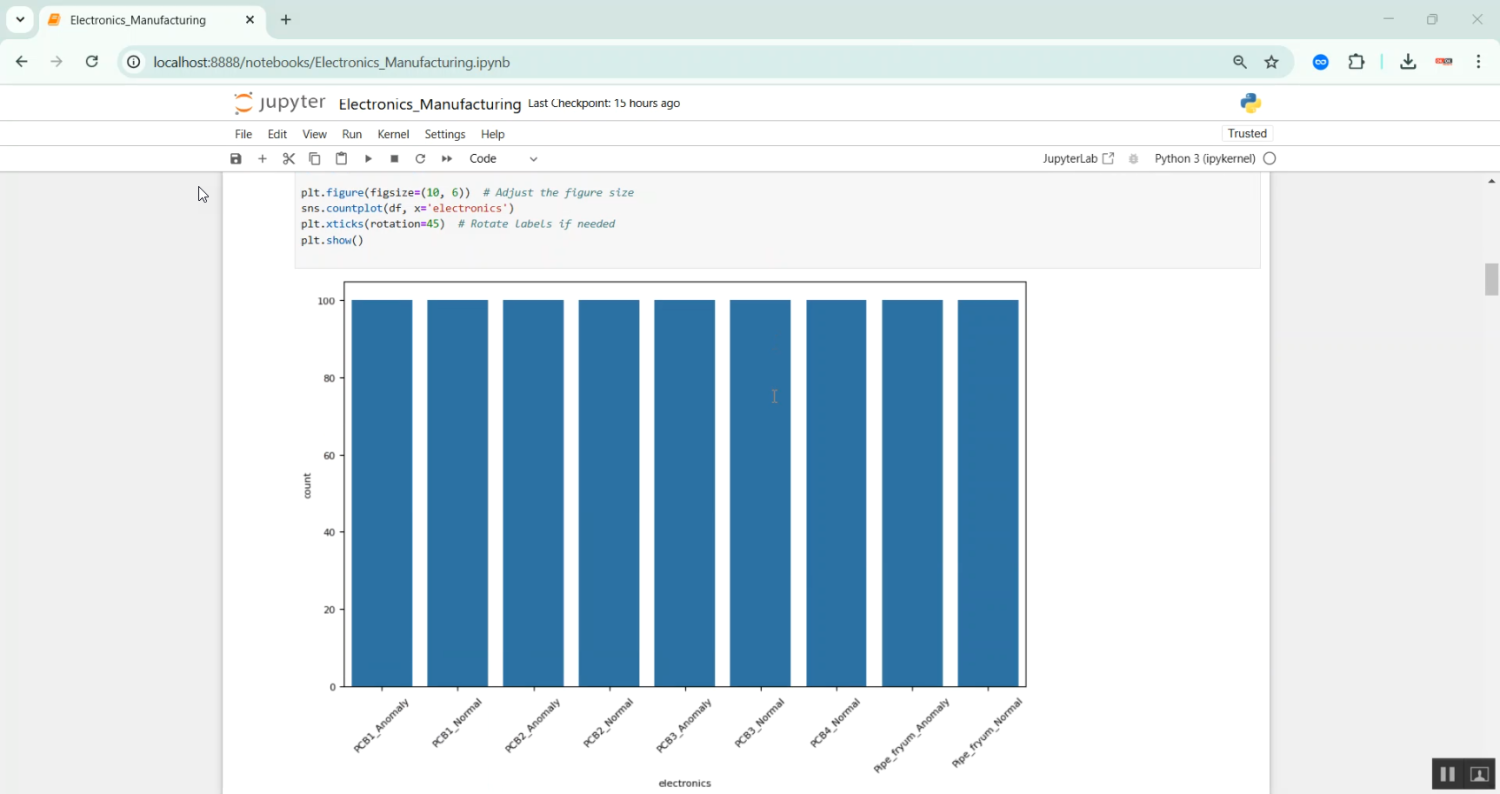Cut the selected cell using the scissors icon
Screen dimensions: 1500x794
(x=289, y=159)
